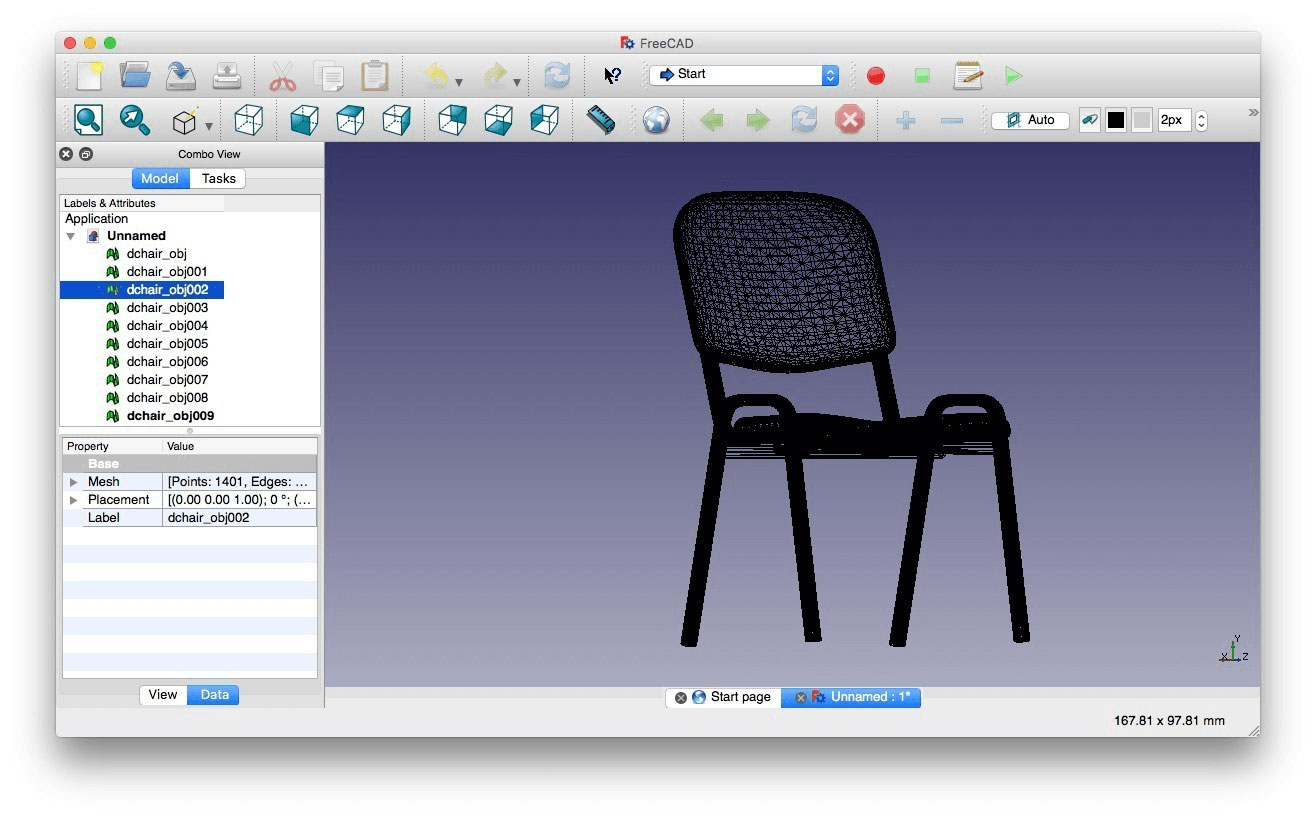The height and width of the screenshot is (817, 1316).
Task: Refresh the document with the recompute icon
Action: 557,75
